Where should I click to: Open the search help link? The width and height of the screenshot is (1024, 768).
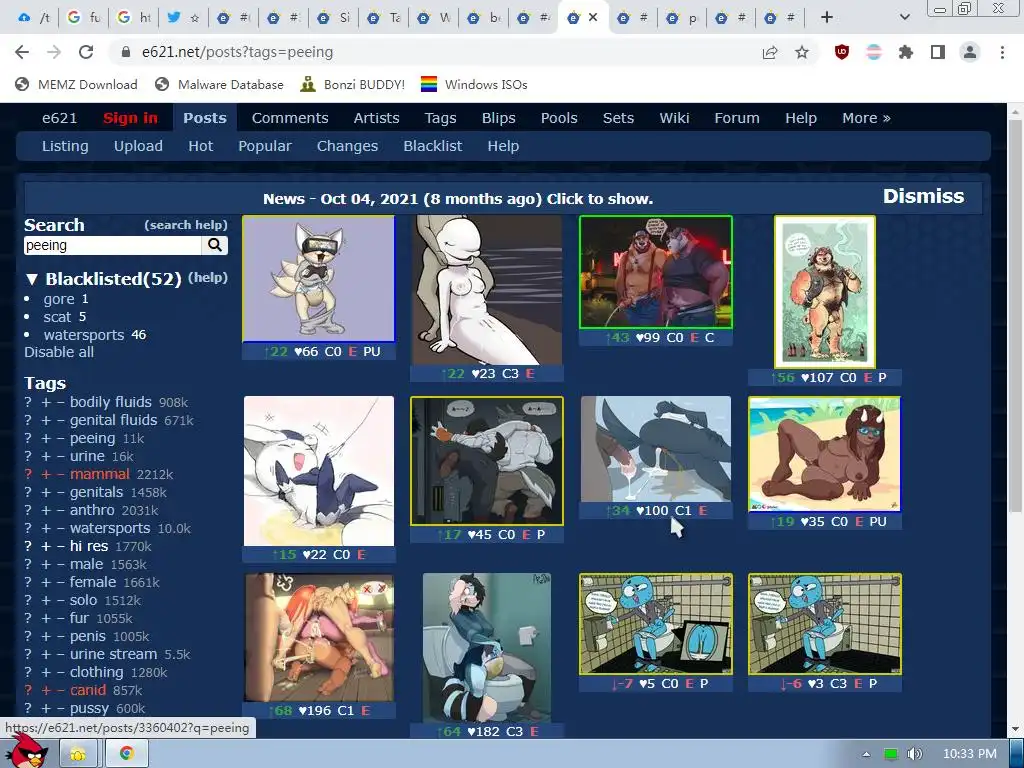click(185, 225)
